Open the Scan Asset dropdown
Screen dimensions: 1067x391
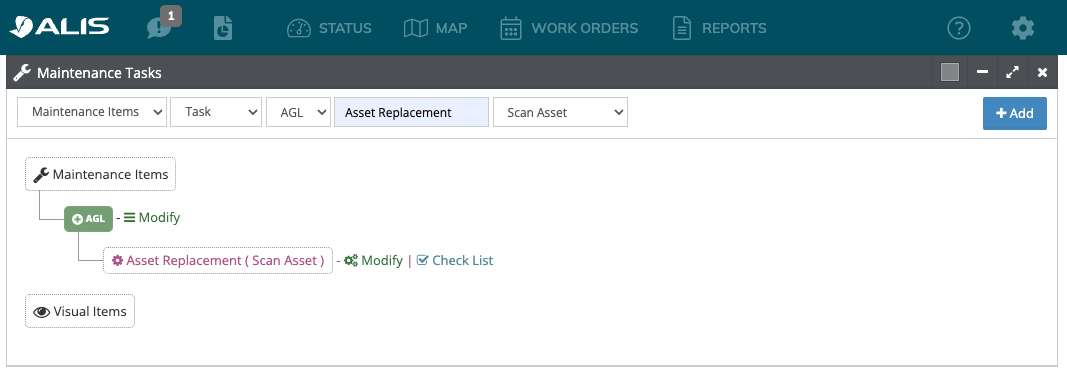pyautogui.click(x=560, y=112)
